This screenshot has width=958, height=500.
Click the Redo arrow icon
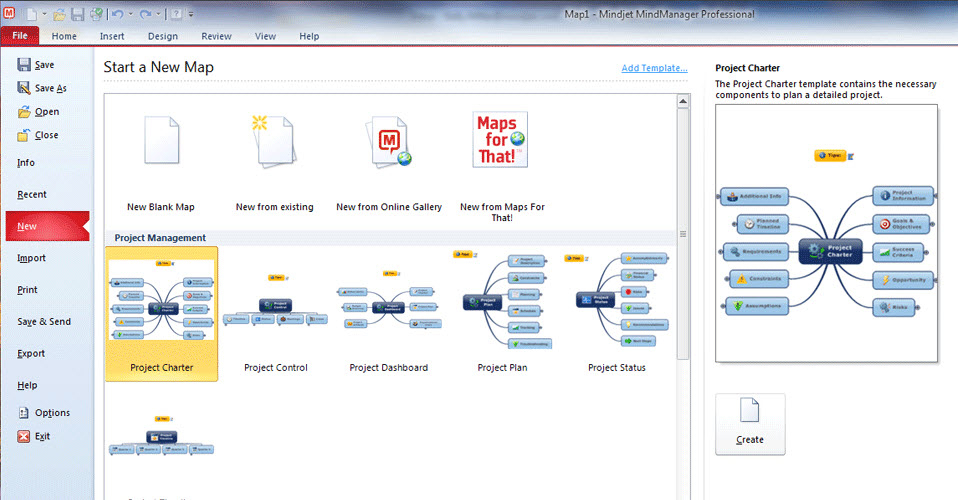click(146, 14)
